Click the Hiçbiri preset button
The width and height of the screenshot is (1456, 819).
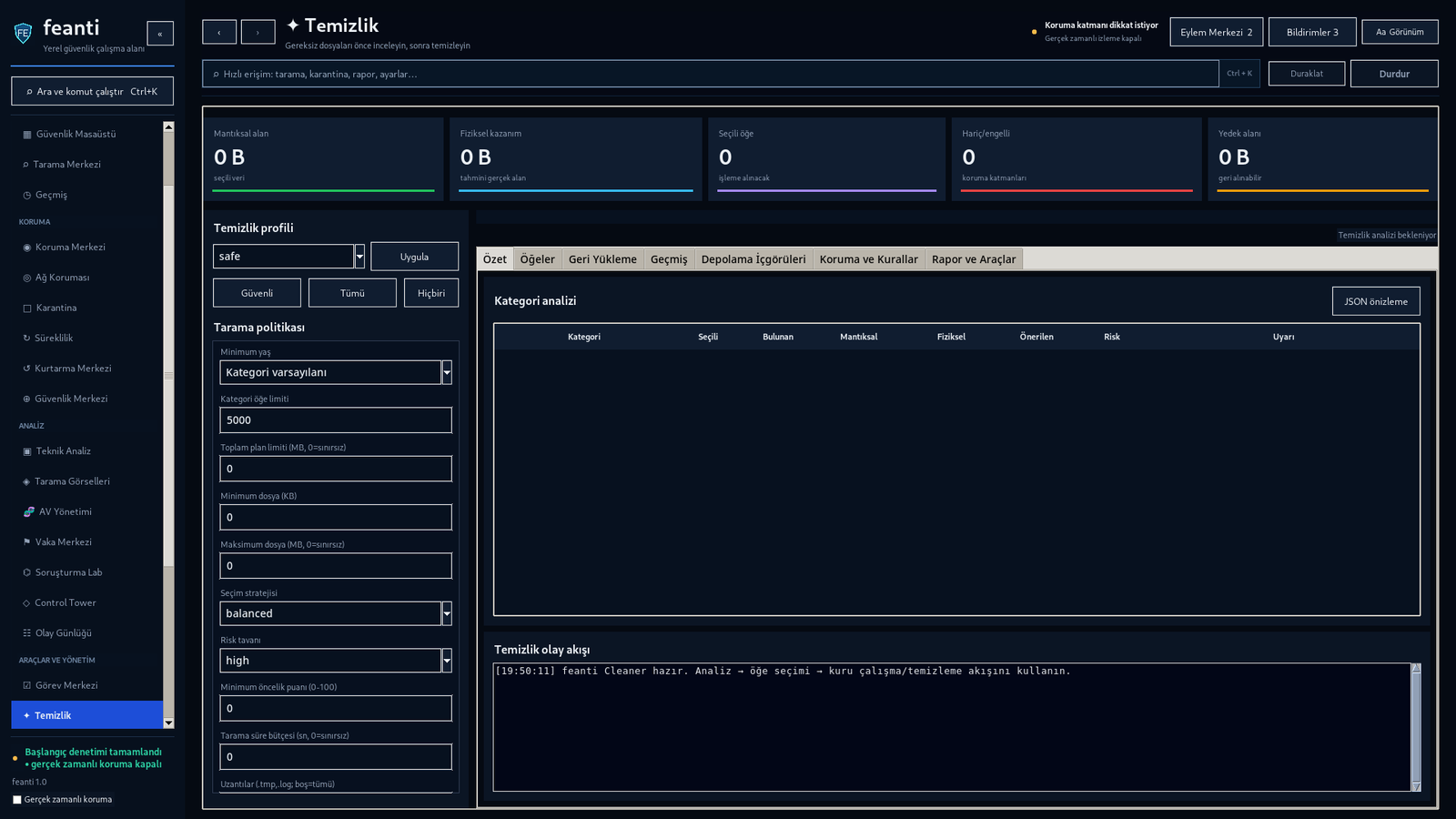[431, 293]
